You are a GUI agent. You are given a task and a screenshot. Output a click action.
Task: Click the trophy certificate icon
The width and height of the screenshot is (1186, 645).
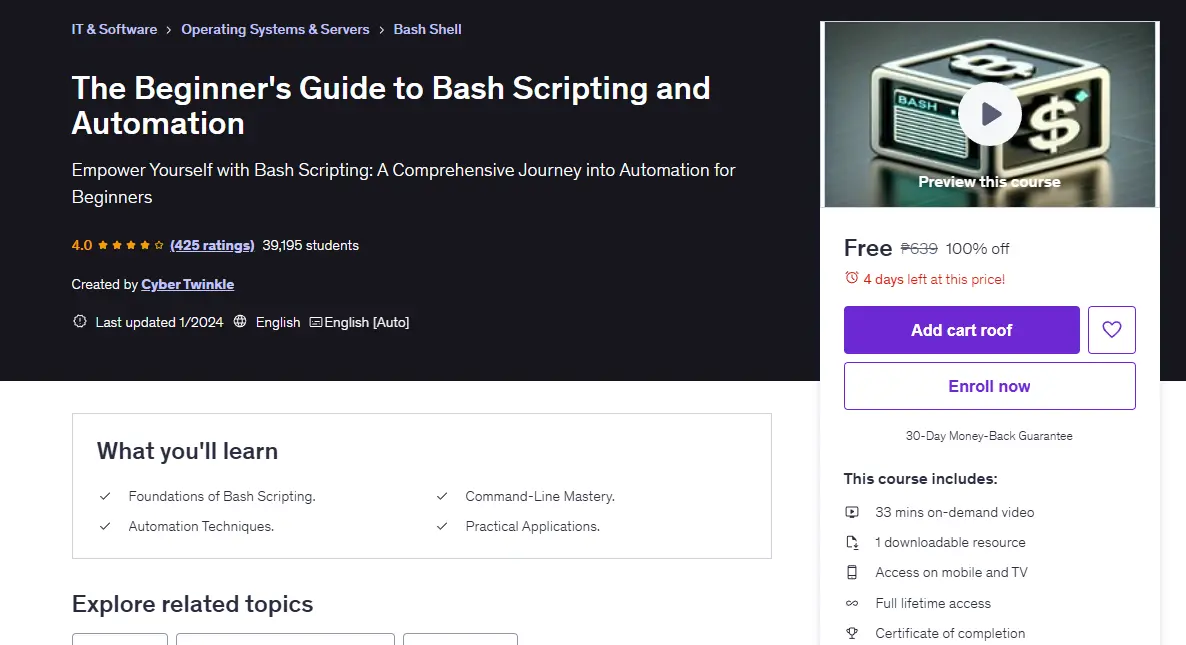click(x=852, y=633)
